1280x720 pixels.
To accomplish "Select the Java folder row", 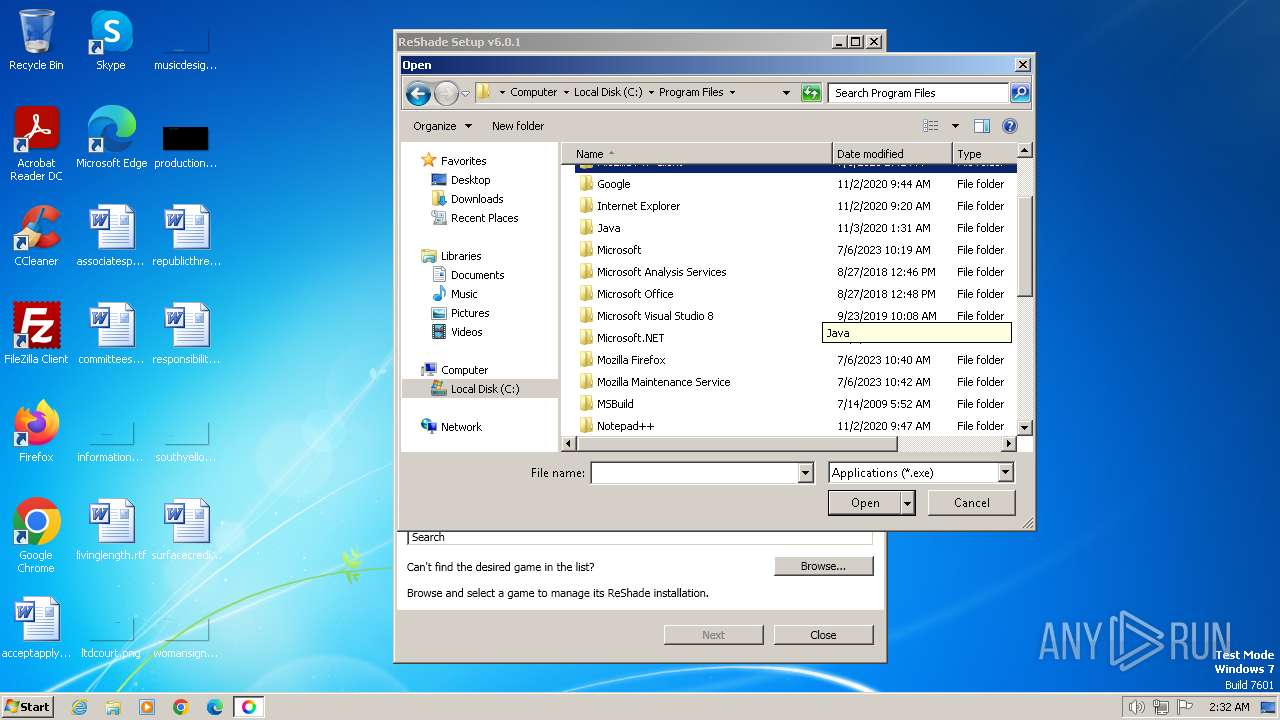I will (796, 228).
